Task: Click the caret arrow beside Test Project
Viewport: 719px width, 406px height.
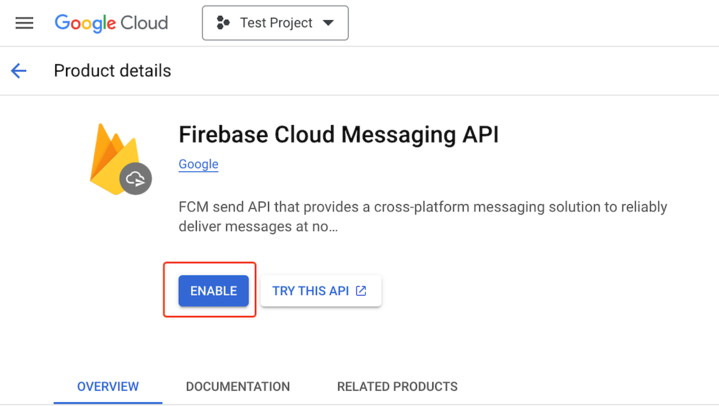Action: [328, 23]
